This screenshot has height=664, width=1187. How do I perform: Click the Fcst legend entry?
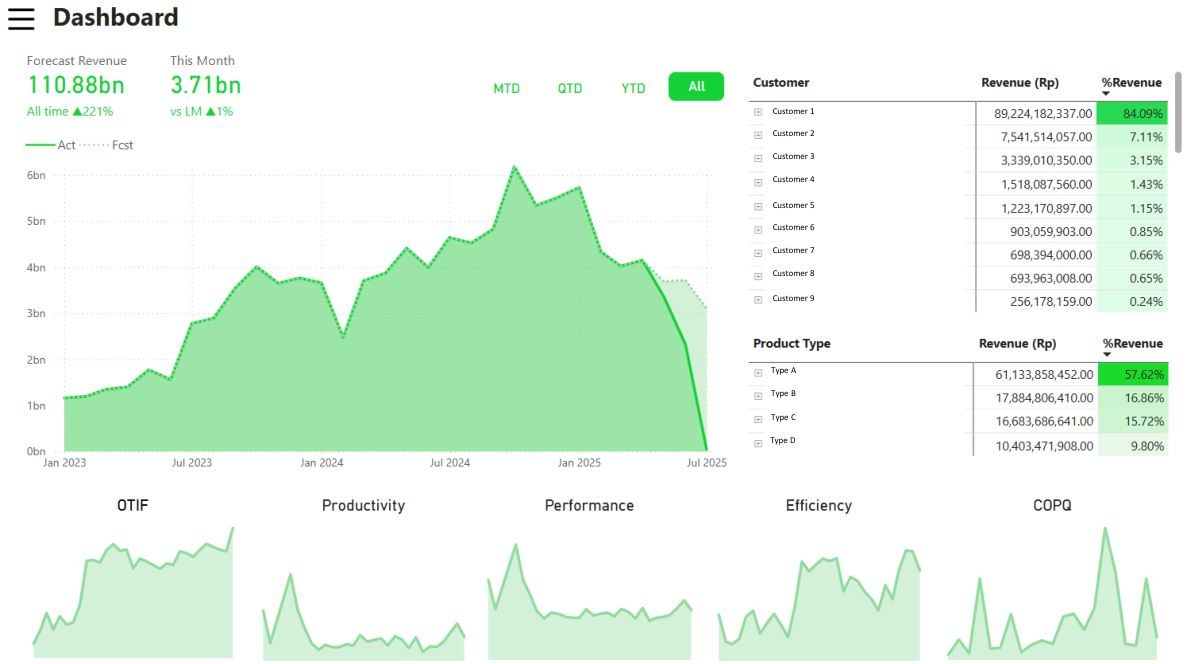pos(107,145)
